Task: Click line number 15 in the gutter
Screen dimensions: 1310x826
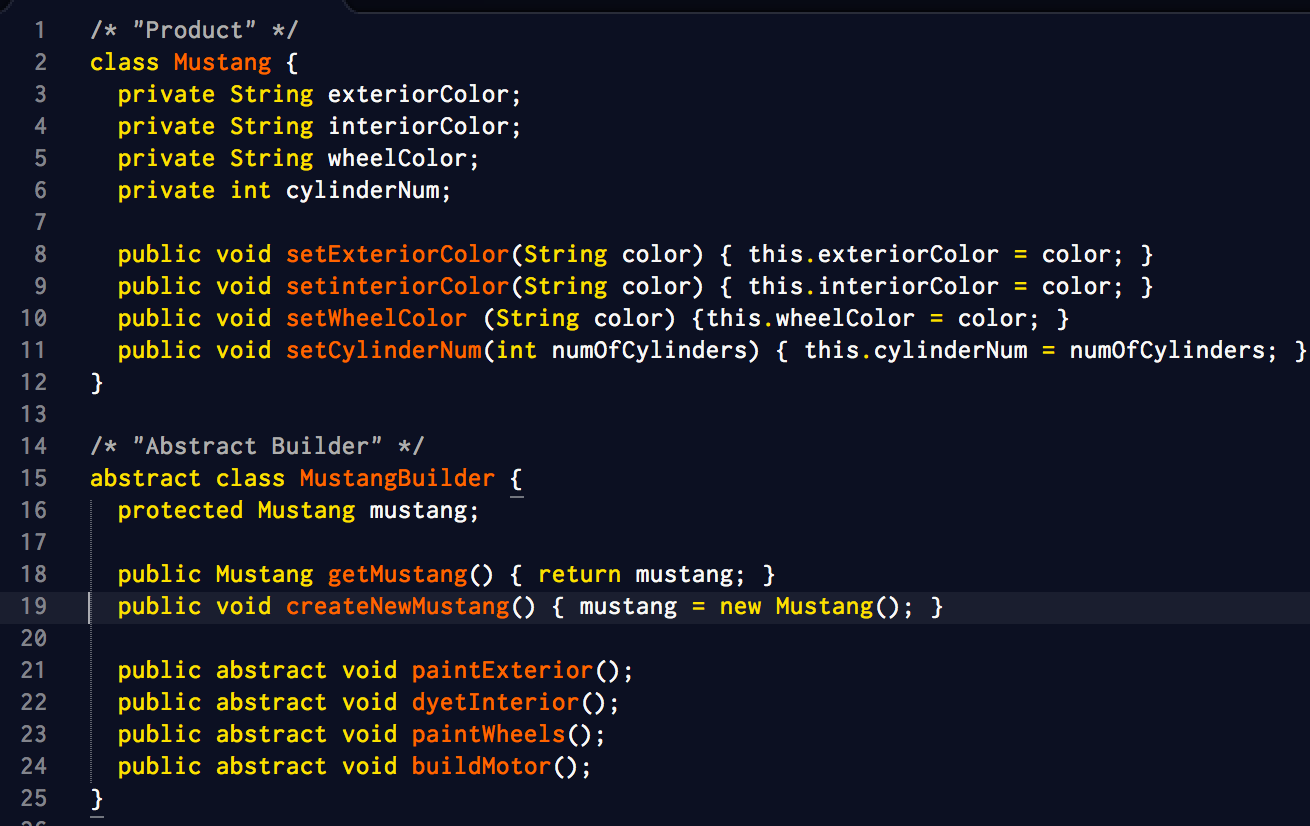Action: click(x=33, y=478)
